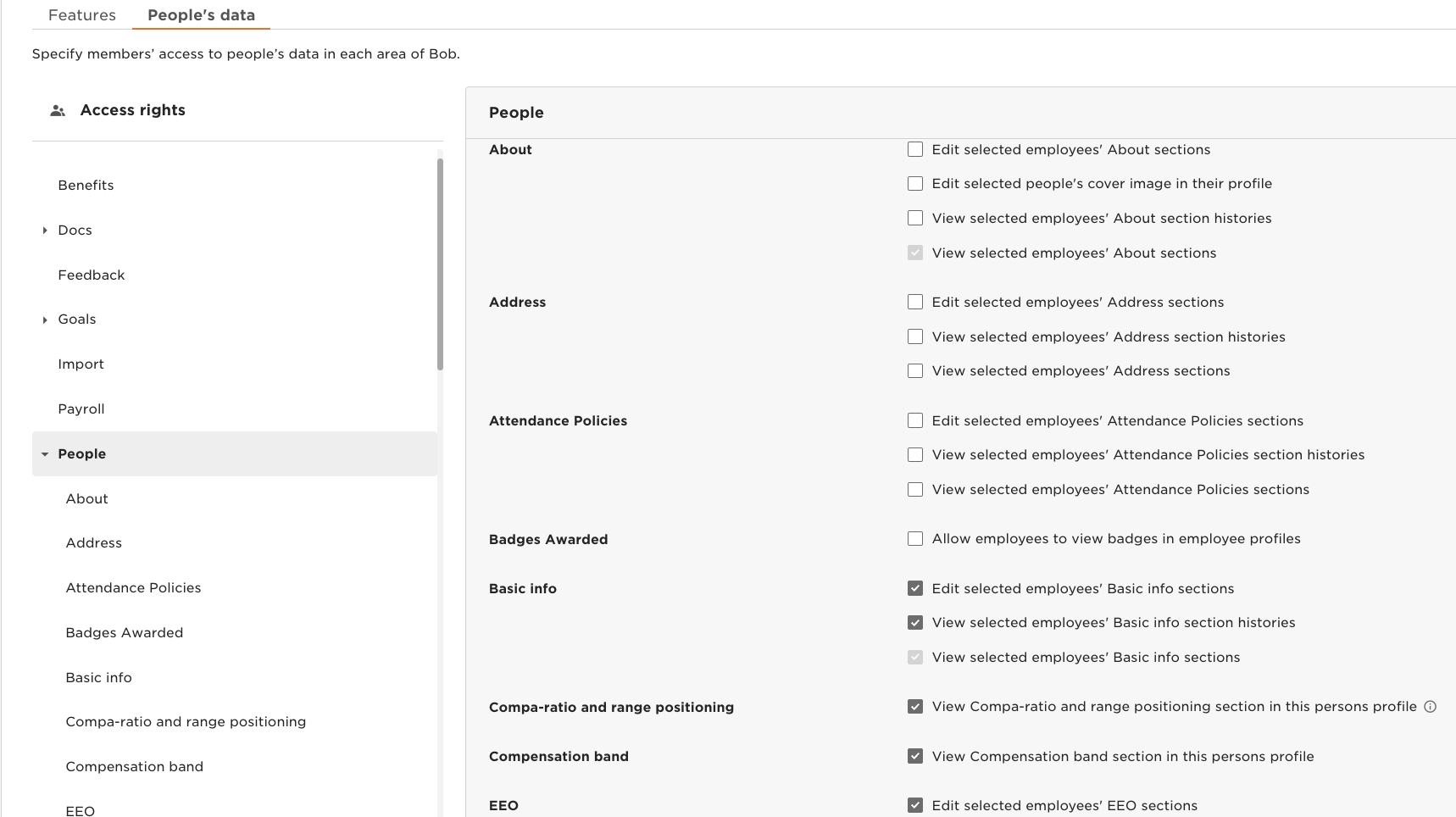Select Docs in the access rights list
The image size is (1456, 817).
pos(75,231)
